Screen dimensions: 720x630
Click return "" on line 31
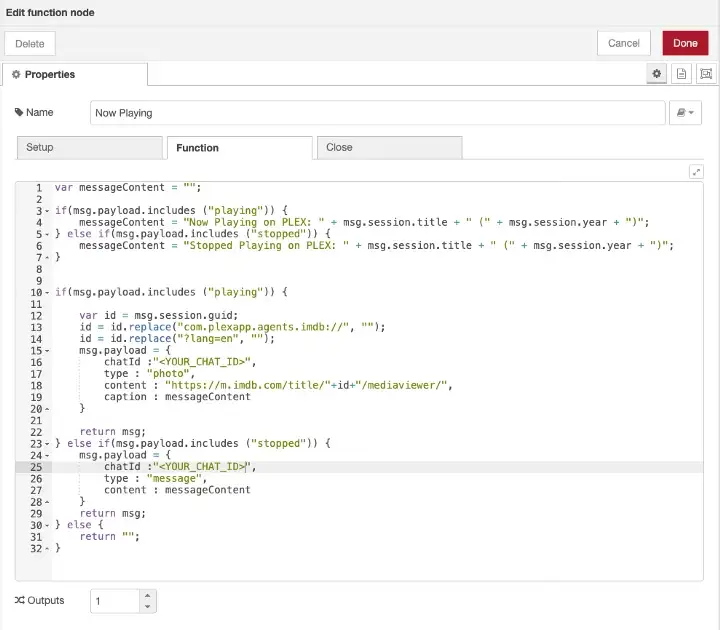click(x=109, y=536)
